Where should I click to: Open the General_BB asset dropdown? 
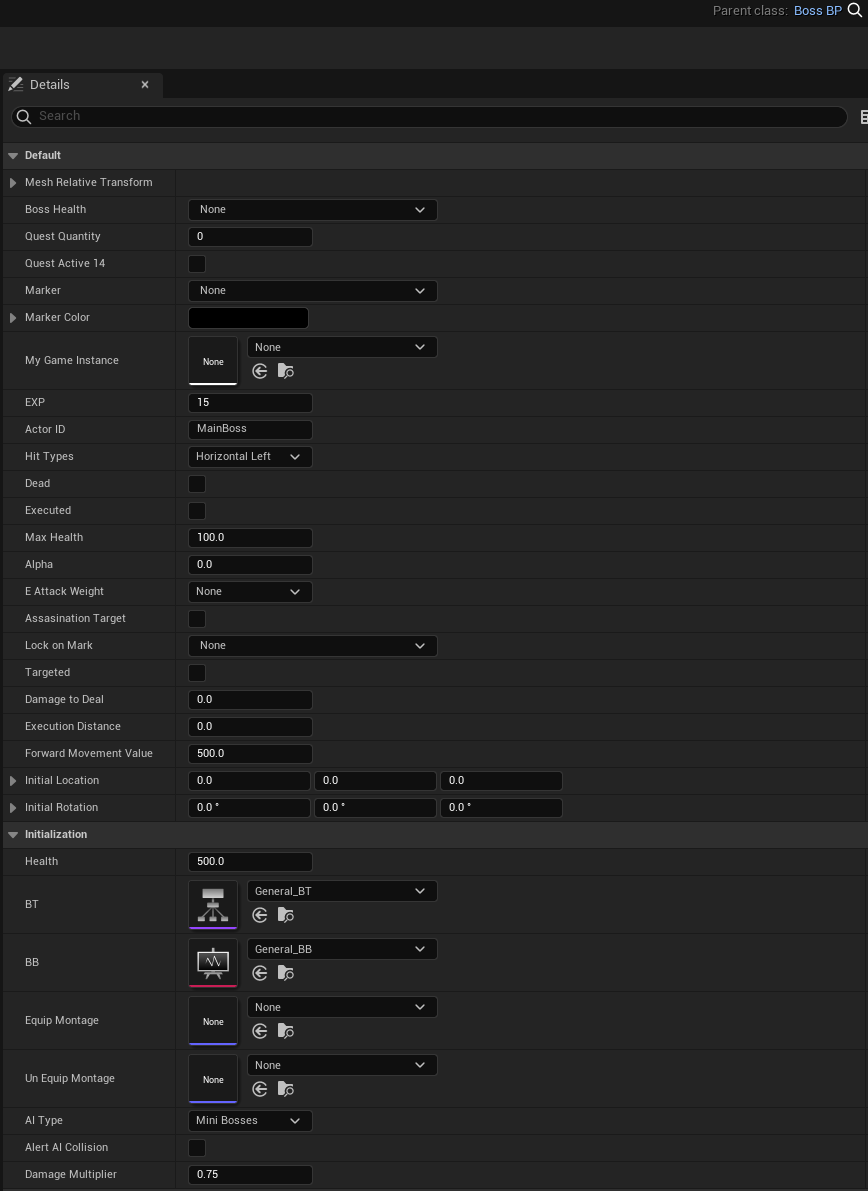coord(342,949)
